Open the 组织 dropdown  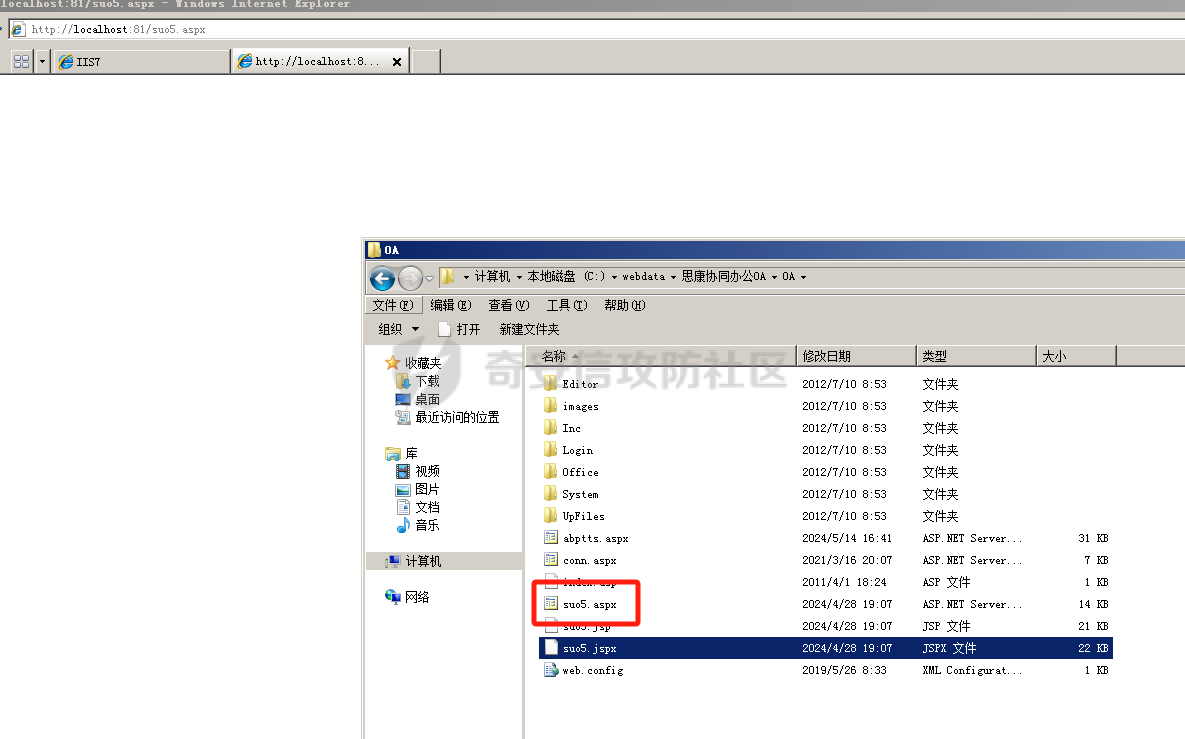[x=398, y=329]
